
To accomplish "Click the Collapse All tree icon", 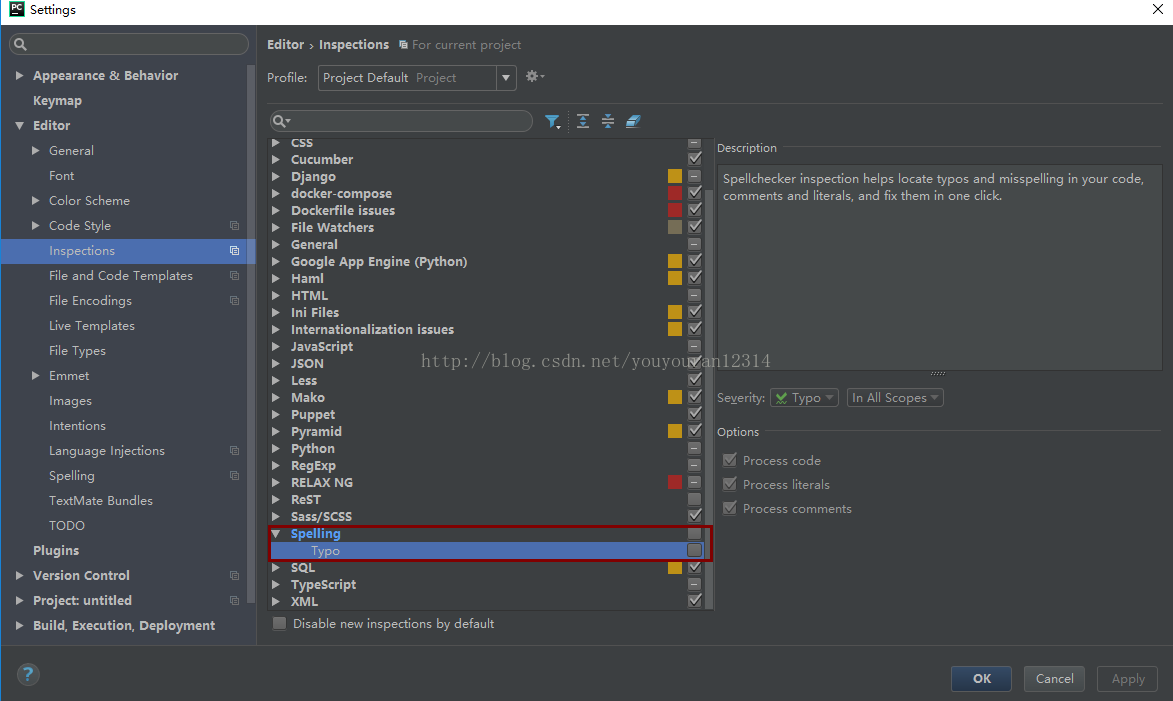I will click(x=608, y=121).
